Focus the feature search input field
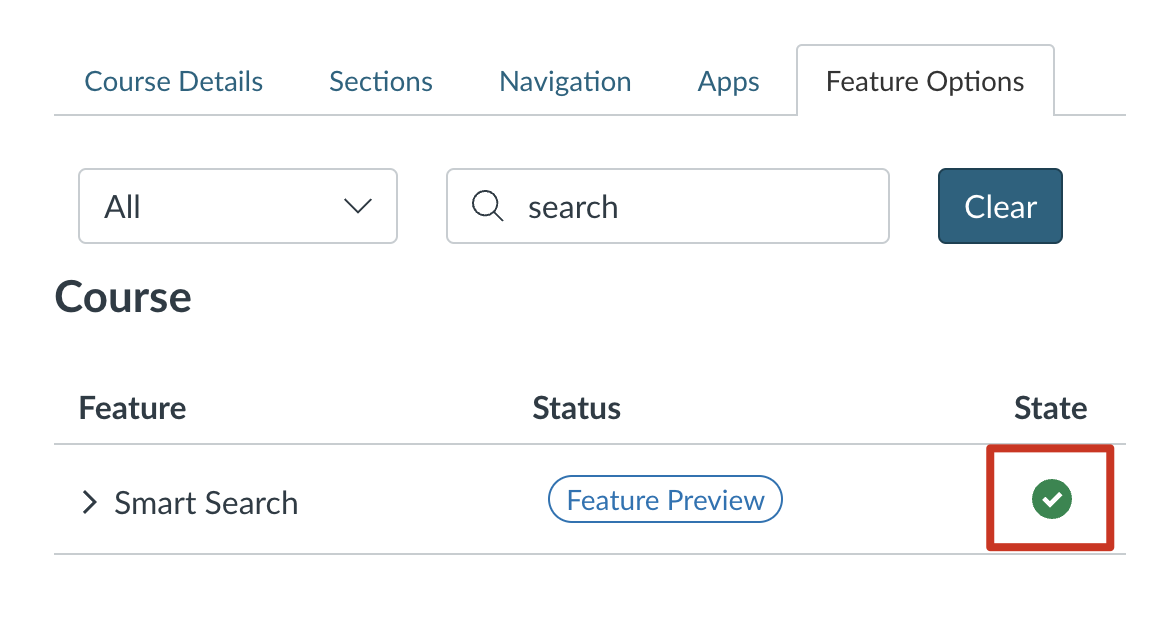Viewport: 1166px width, 622px height. point(700,206)
